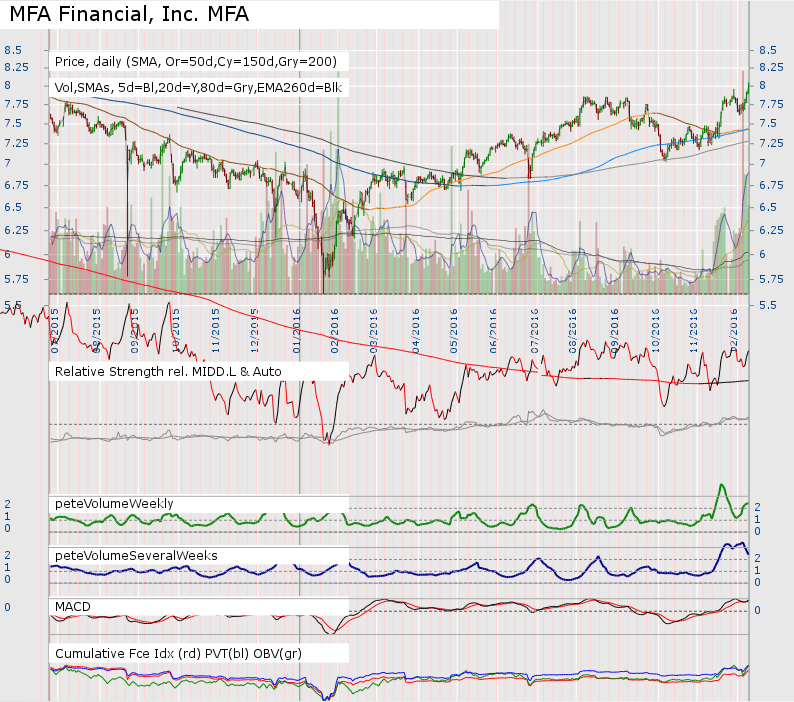
Task: Click the 03/2016 date axis label
Action: click(374, 331)
